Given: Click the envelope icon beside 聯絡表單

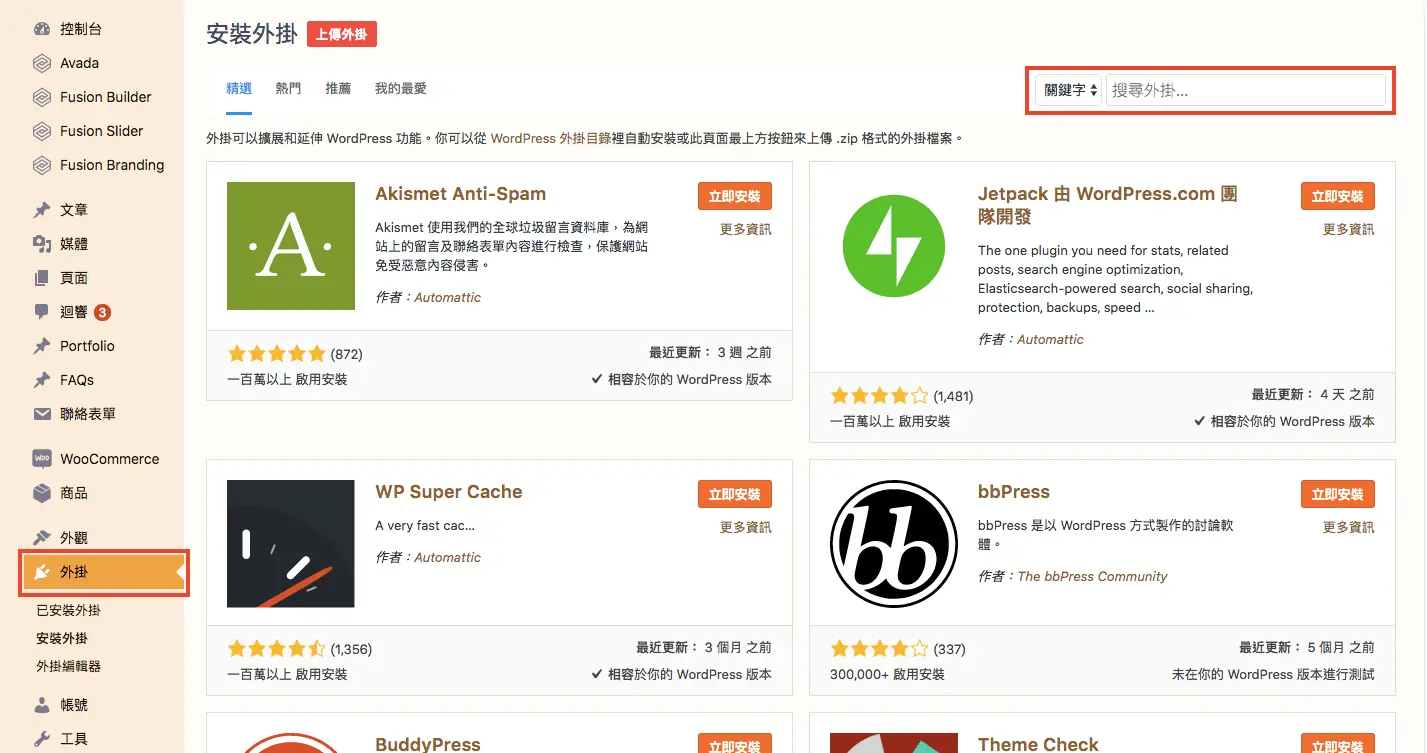Looking at the screenshot, I should pos(42,414).
